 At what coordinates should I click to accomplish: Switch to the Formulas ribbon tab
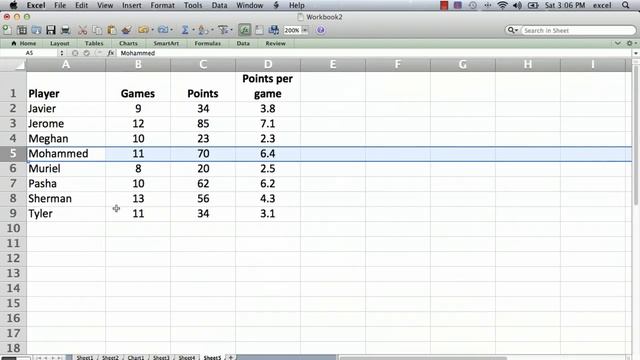(x=207, y=43)
